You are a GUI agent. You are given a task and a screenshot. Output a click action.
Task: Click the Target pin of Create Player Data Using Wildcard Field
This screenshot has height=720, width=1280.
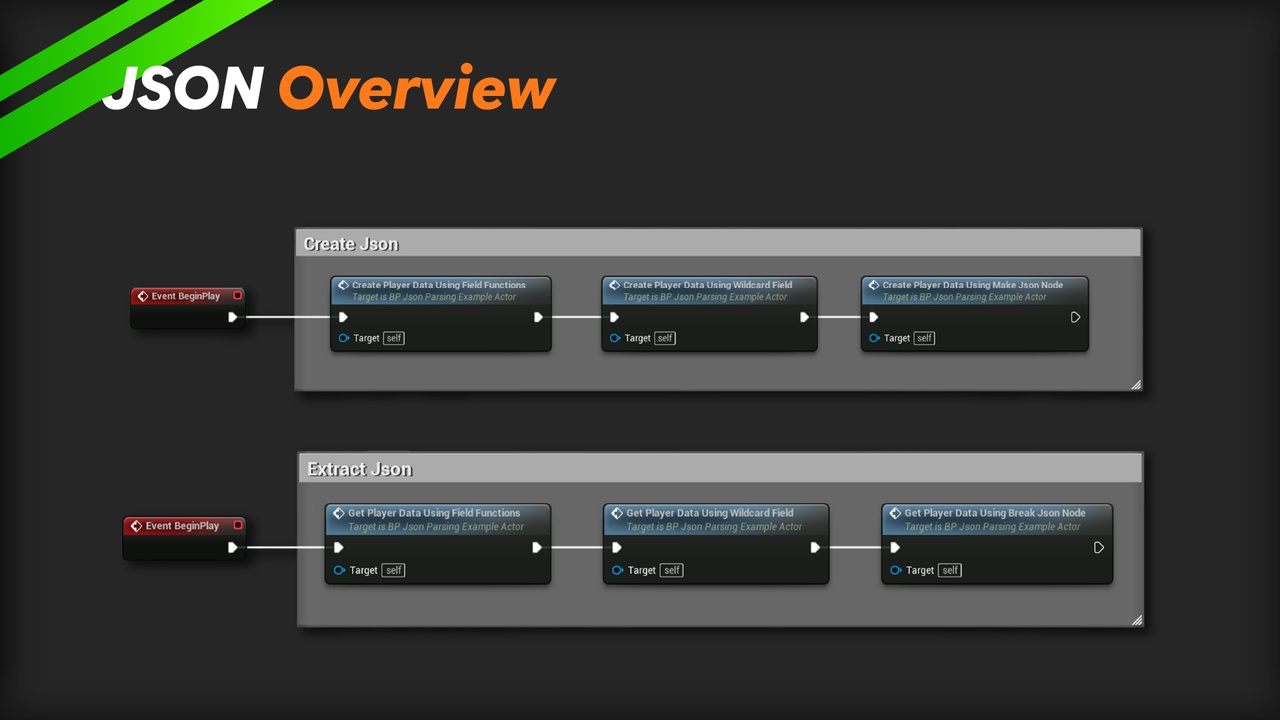615,338
